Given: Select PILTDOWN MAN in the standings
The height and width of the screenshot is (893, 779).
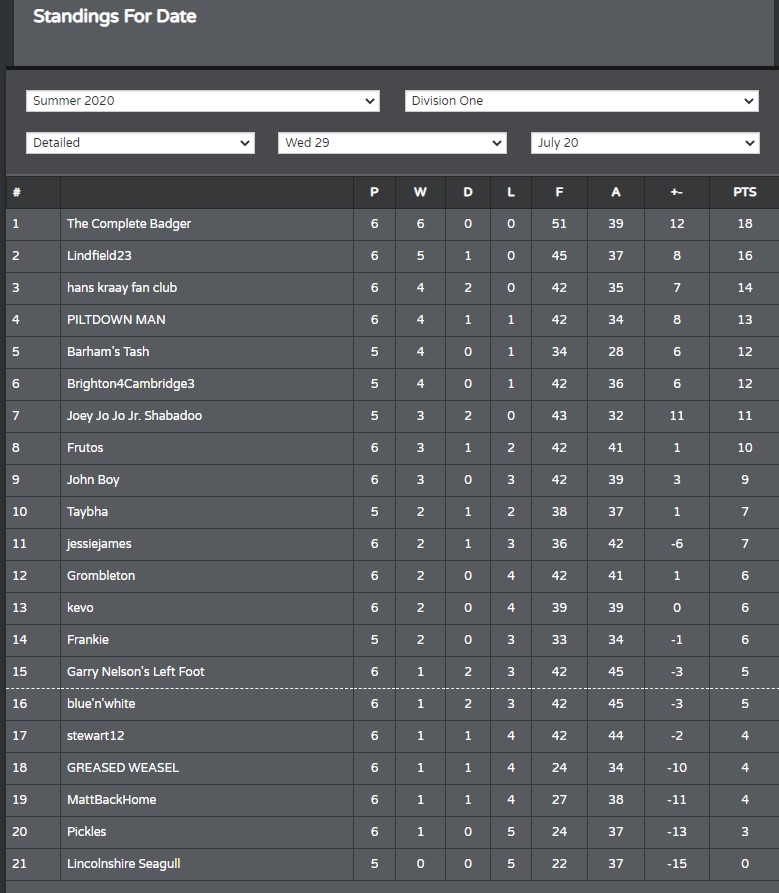Looking at the screenshot, I should (116, 319).
